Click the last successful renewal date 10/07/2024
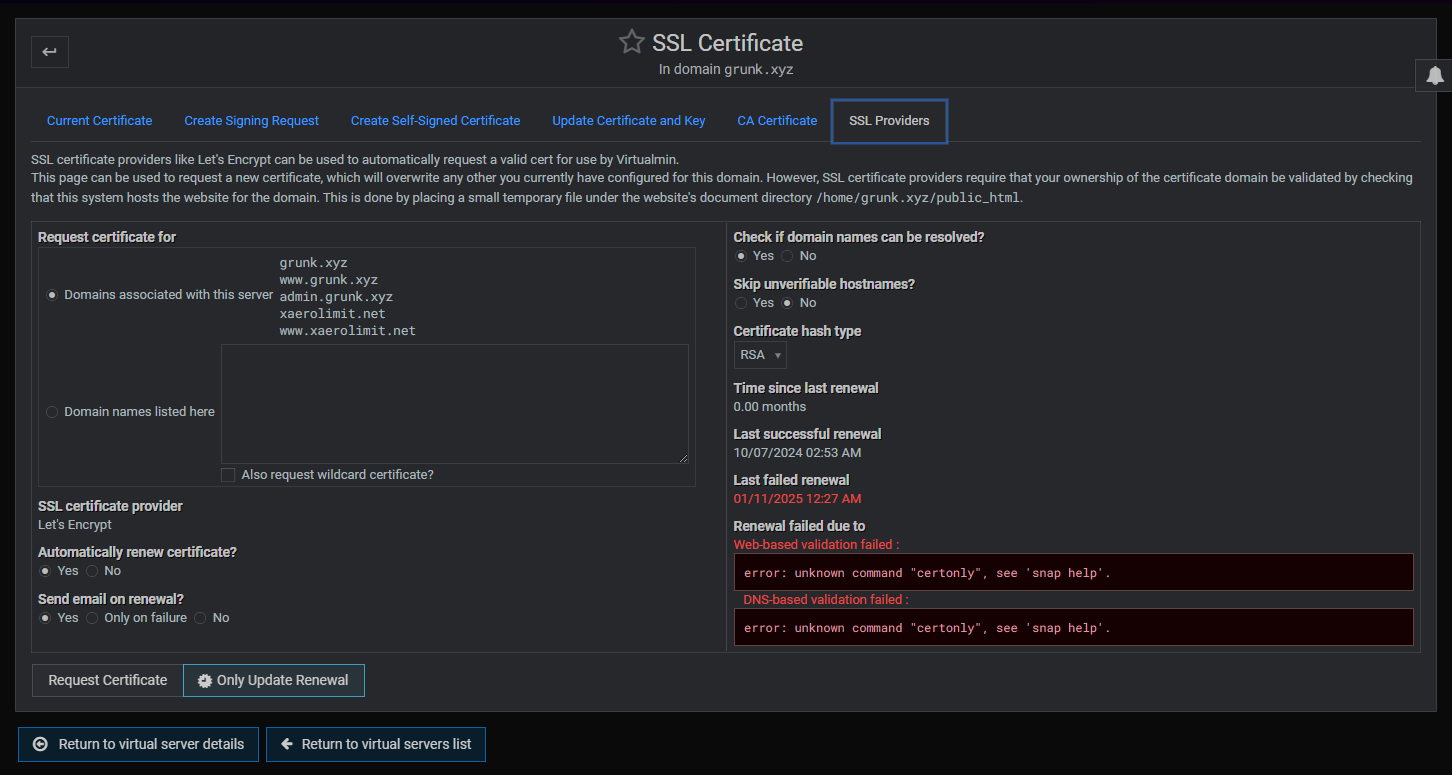The width and height of the screenshot is (1452, 775). (x=797, y=453)
